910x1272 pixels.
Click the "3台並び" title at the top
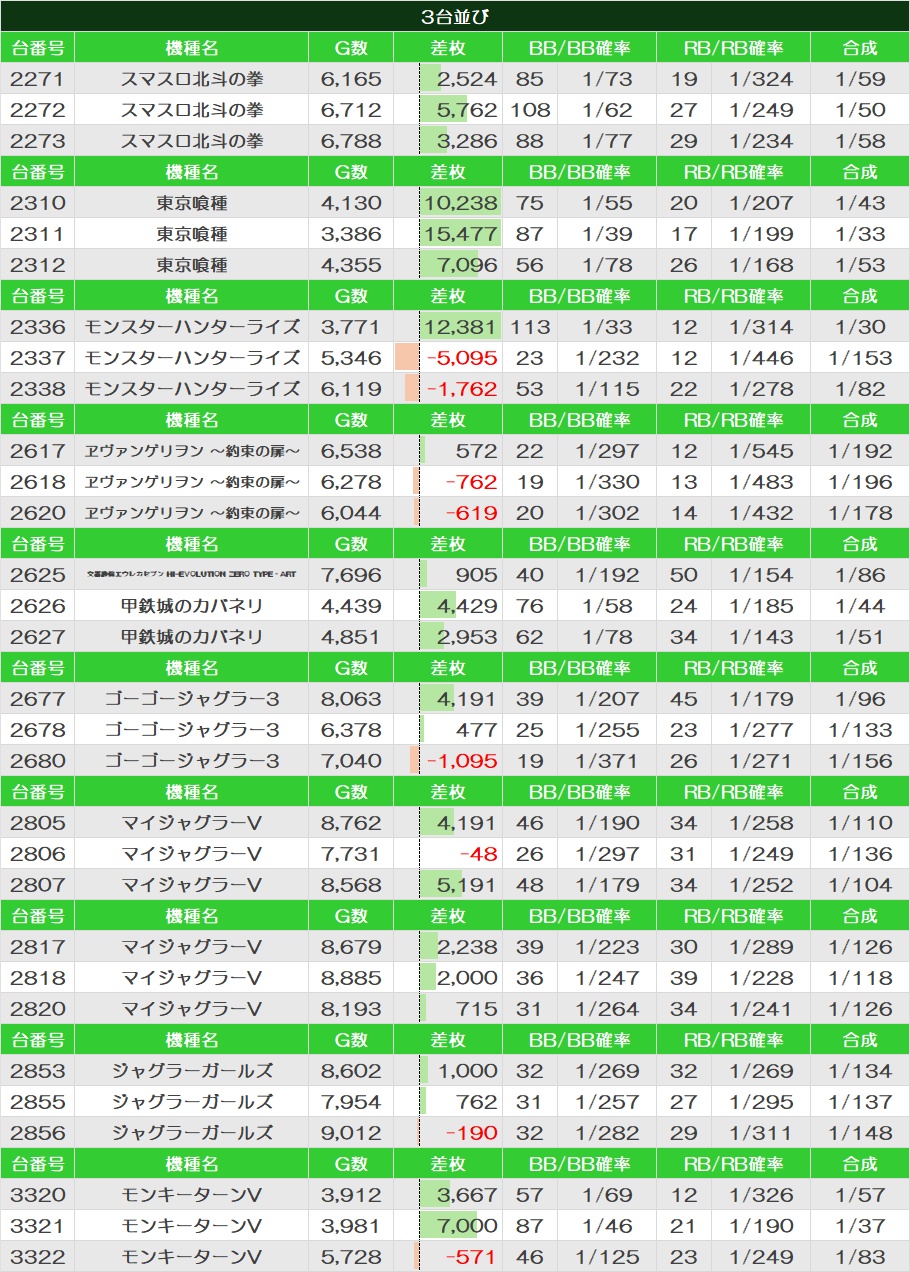click(455, 16)
